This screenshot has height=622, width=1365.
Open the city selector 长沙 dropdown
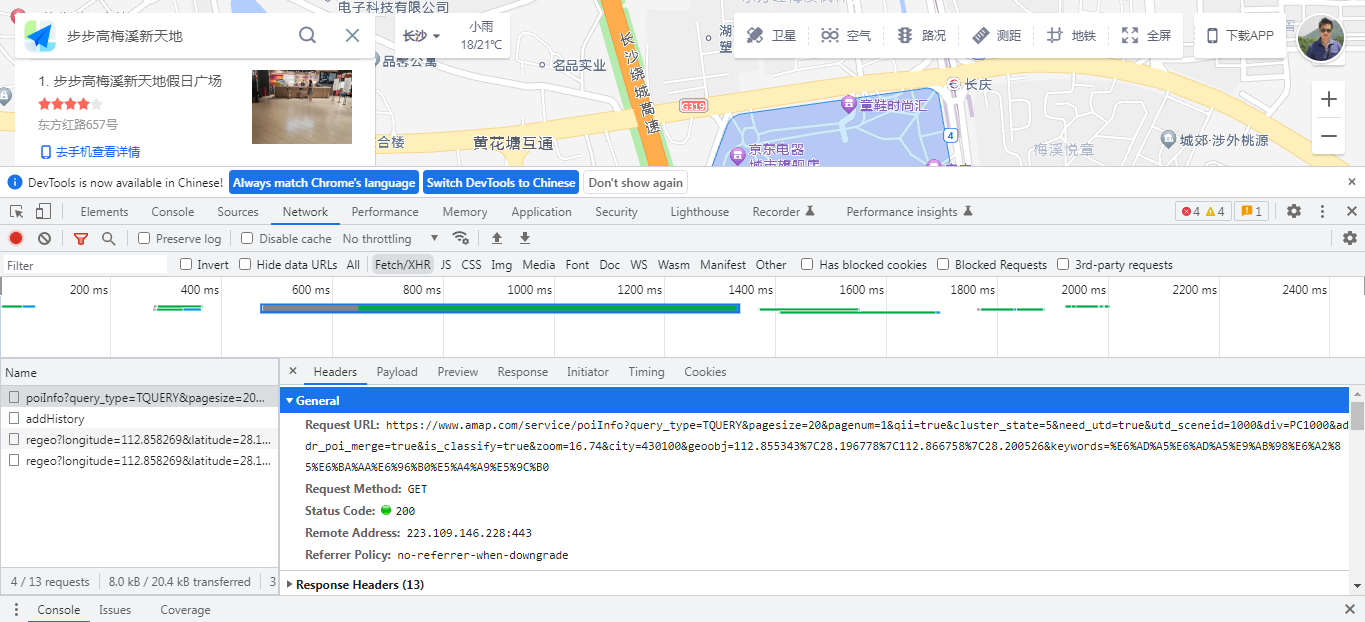[x=422, y=36]
